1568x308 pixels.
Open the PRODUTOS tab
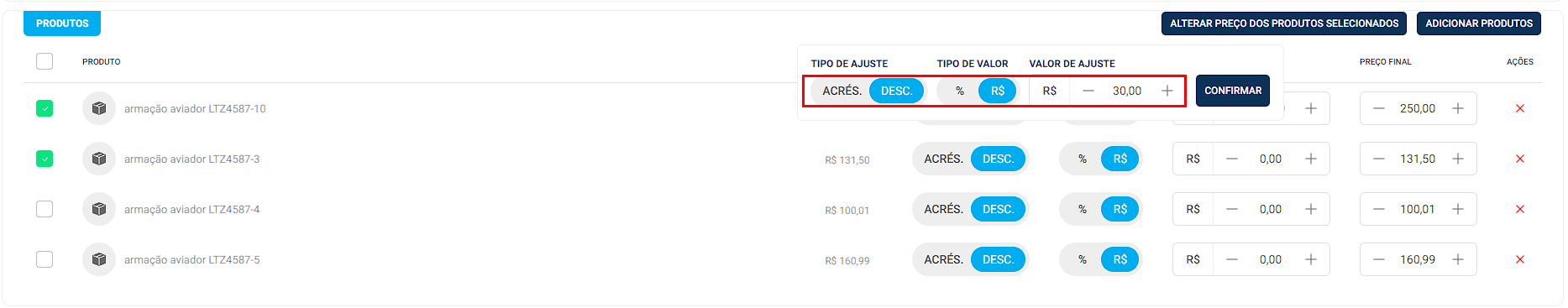click(62, 23)
